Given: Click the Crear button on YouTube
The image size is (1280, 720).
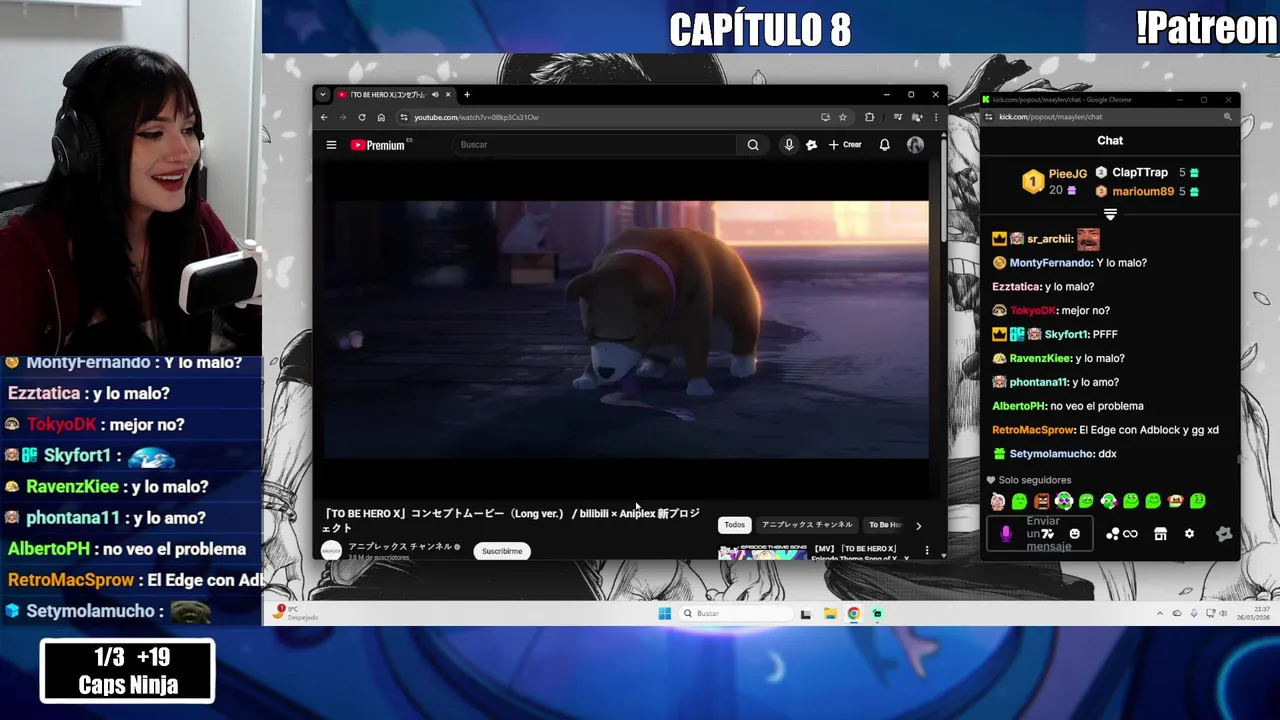Looking at the screenshot, I should [x=845, y=145].
